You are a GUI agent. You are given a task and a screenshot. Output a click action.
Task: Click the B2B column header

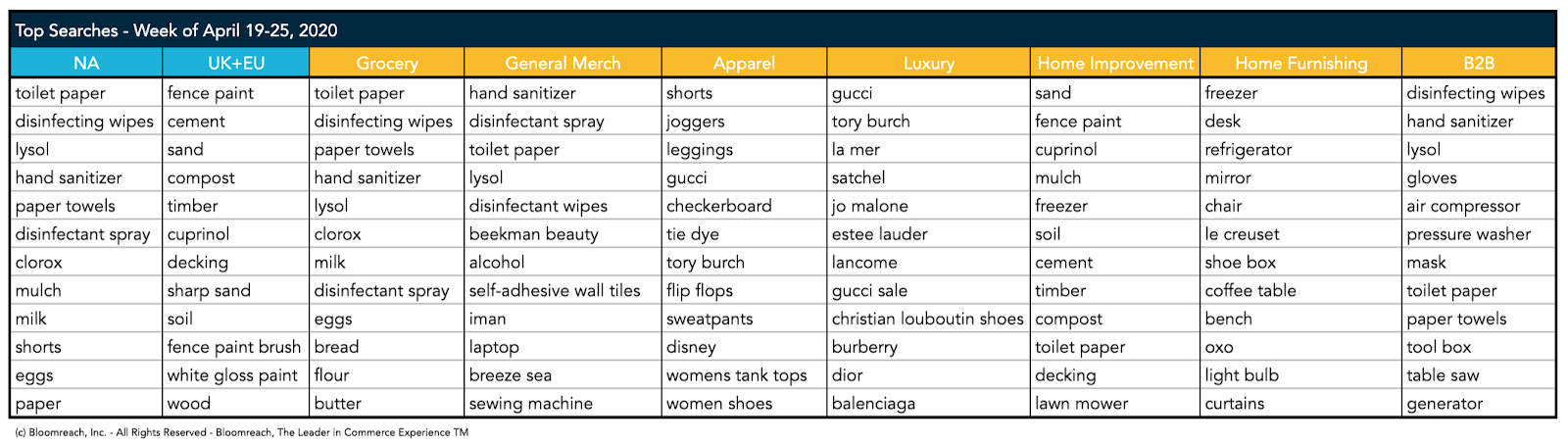point(1479,63)
